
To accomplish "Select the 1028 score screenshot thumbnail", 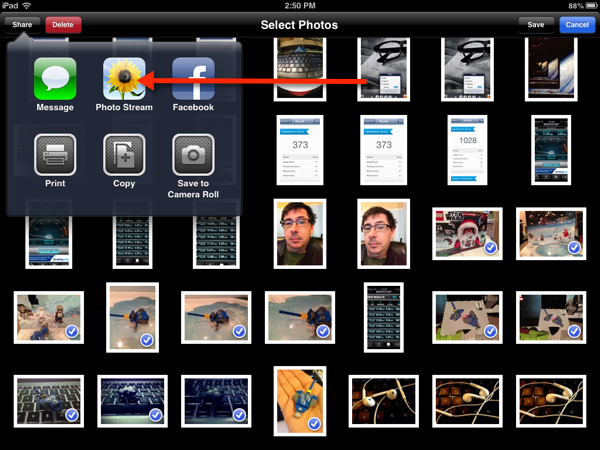I will pos(468,150).
